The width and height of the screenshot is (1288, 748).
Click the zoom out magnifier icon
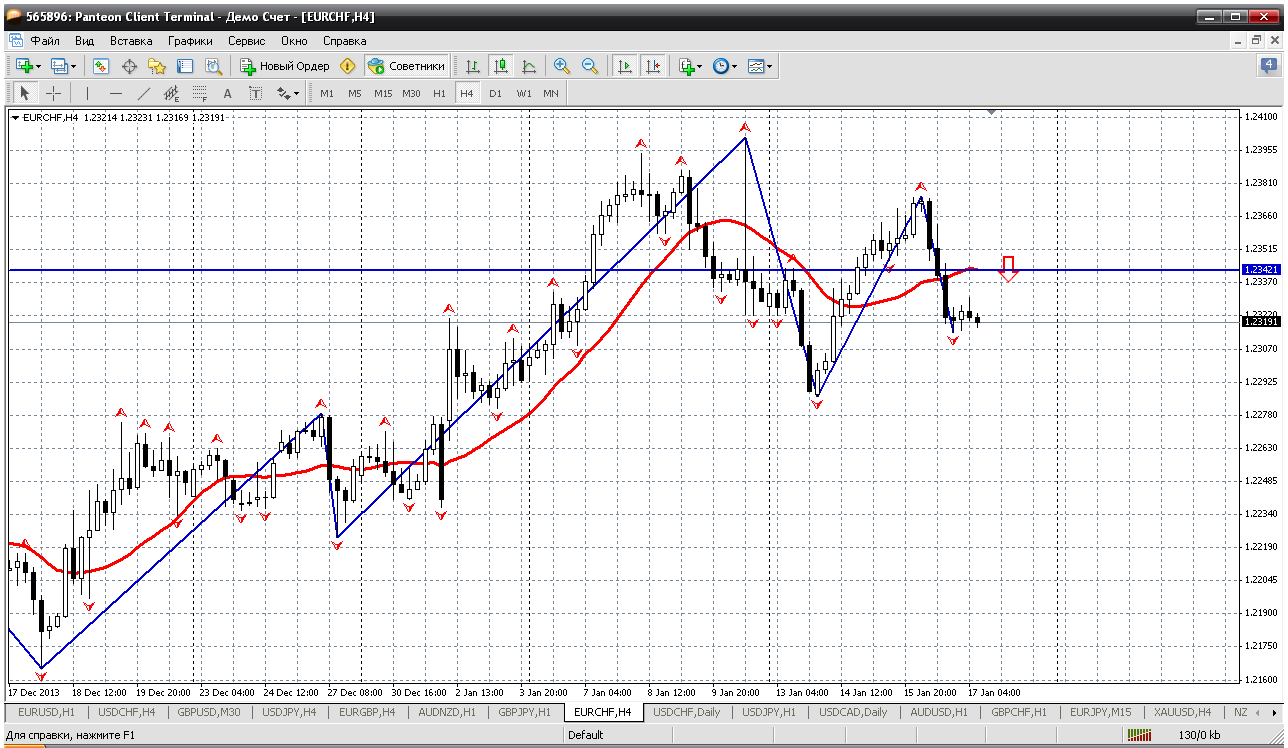coord(590,66)
